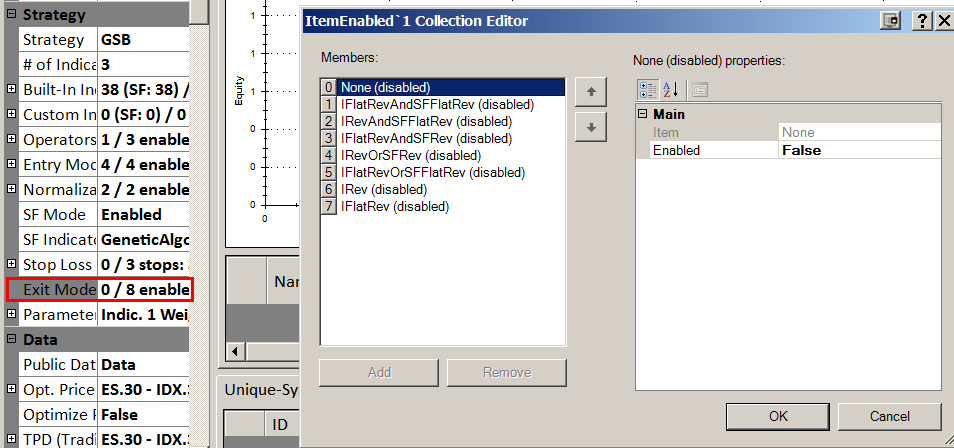Open the Property Pages icon
Viewport: 954px width, 448px height.
(700, 89)
